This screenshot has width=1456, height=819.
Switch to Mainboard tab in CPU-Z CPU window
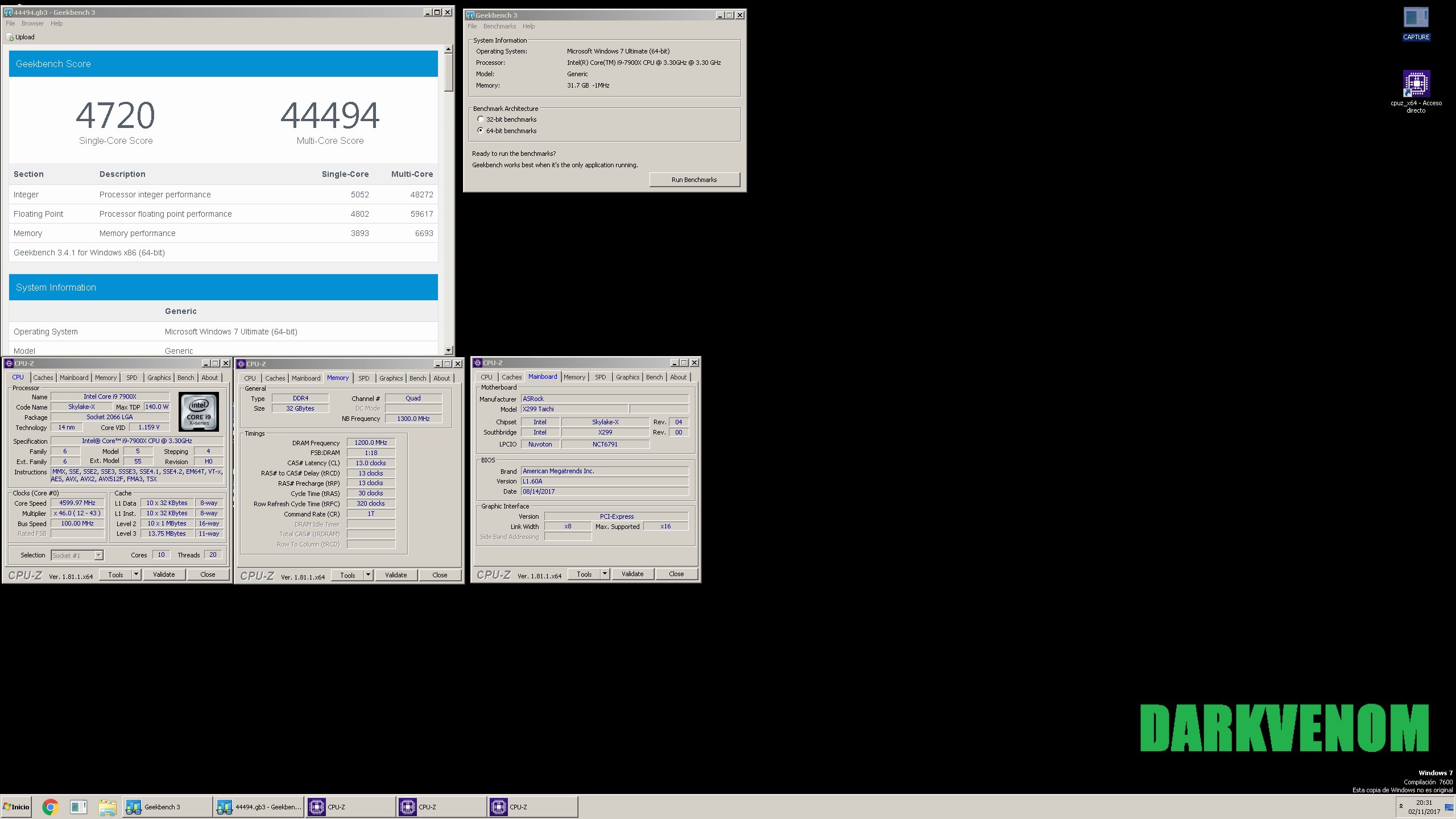(74, 378)
